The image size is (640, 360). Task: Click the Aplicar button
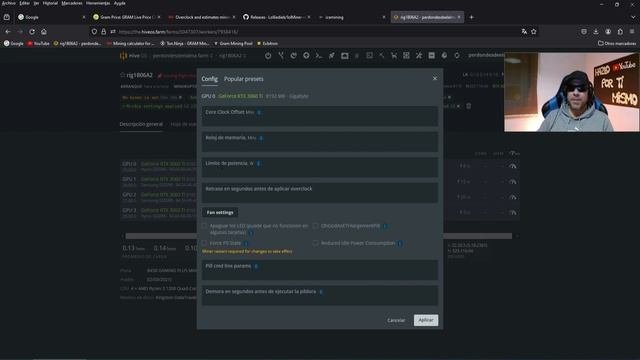(x=426, y=320)
